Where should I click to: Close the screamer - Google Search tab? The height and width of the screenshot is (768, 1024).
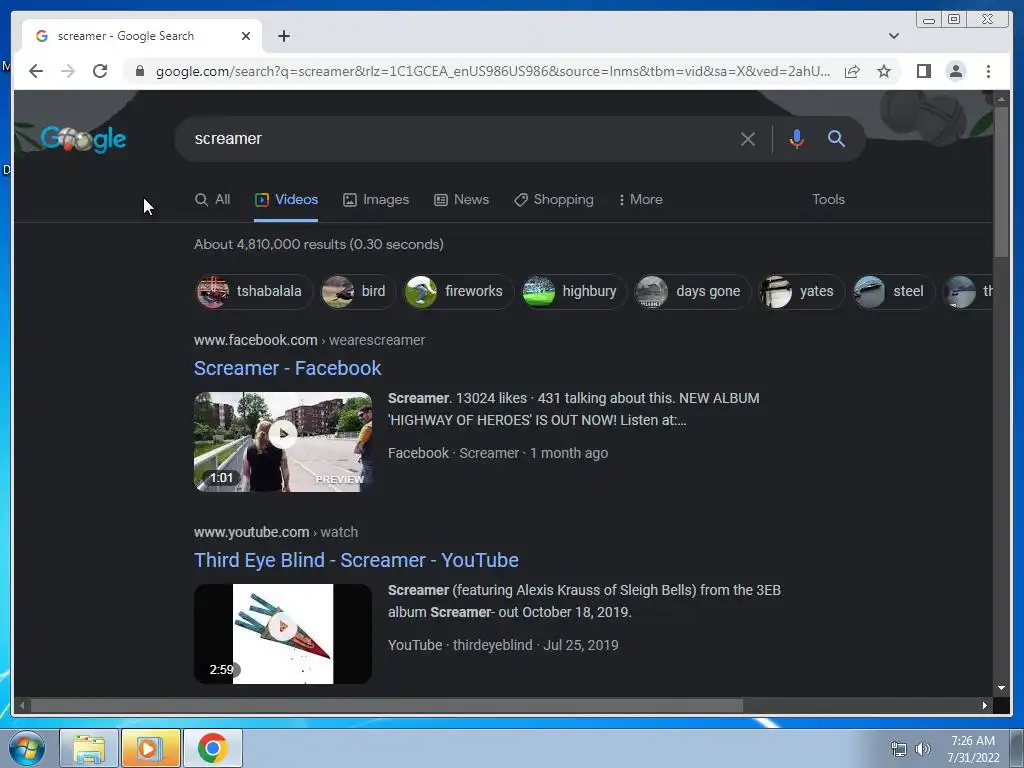coord(246,36)
